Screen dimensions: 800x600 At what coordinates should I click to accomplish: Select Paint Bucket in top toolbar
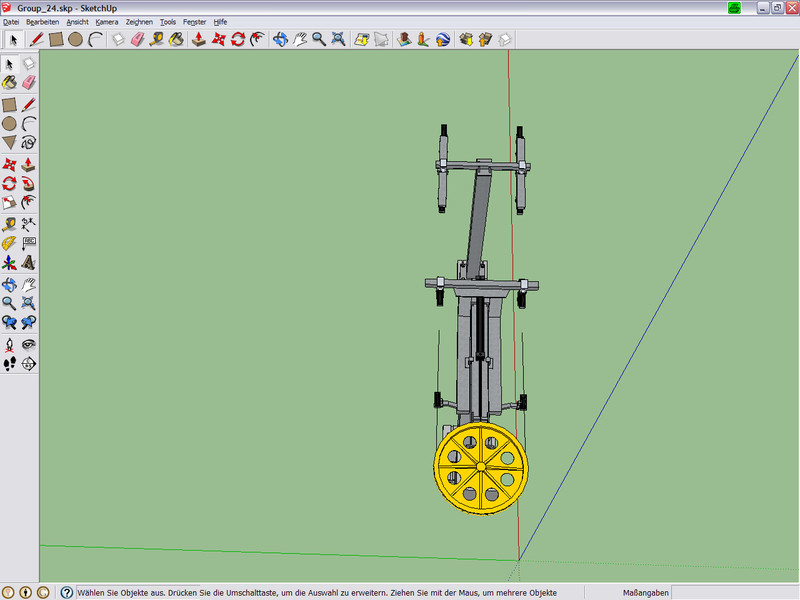[176, 39]
